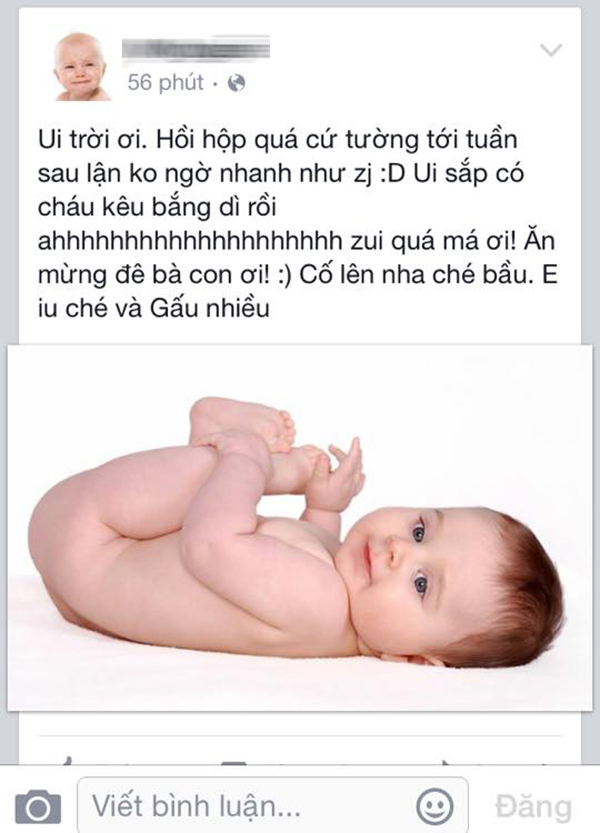600x833 pixels.
Task: Expand the post options chevron
Action: tap(551, 50)
